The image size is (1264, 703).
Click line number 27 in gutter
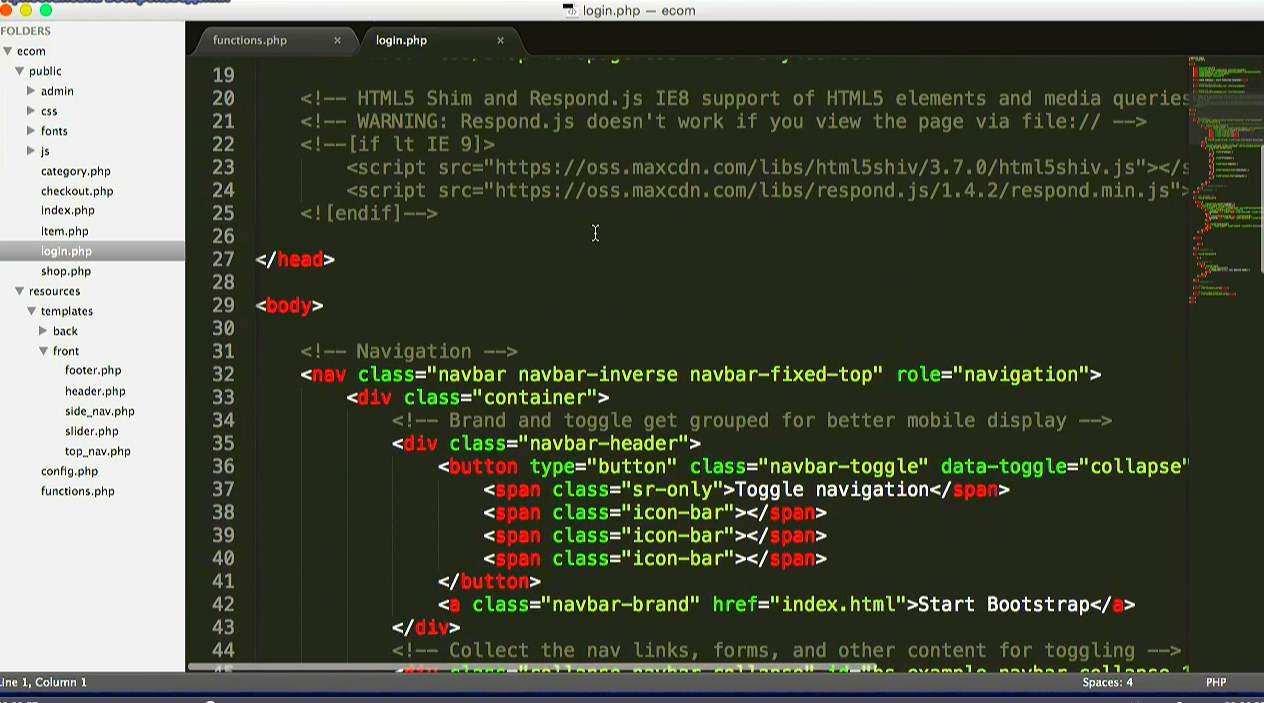[223, 259]
